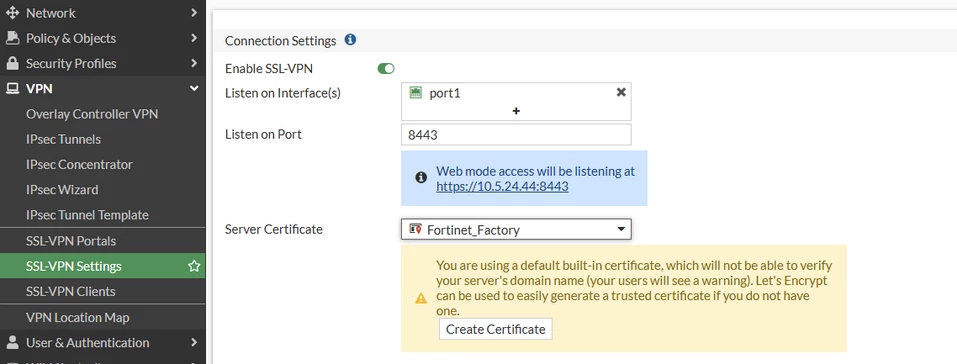Click the Connection Settings info icon
The height and width of the screenshot is (364, 957).
350,40
